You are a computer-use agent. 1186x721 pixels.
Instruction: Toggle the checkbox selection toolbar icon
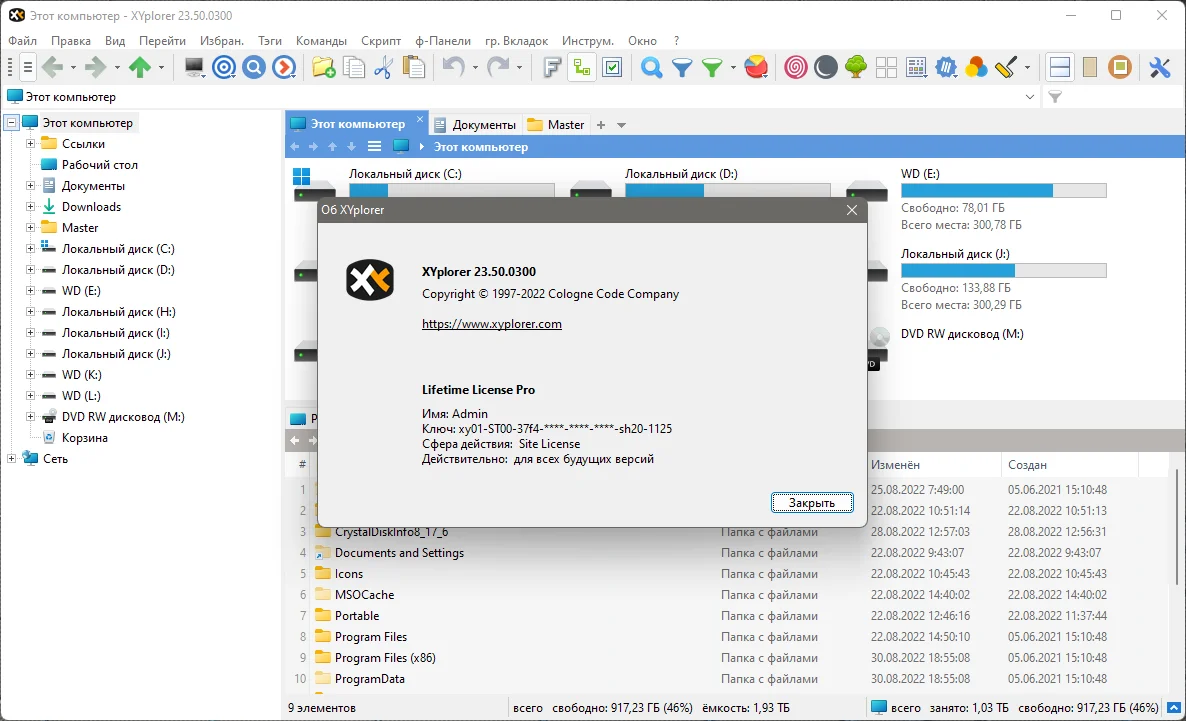pos(612,67)
